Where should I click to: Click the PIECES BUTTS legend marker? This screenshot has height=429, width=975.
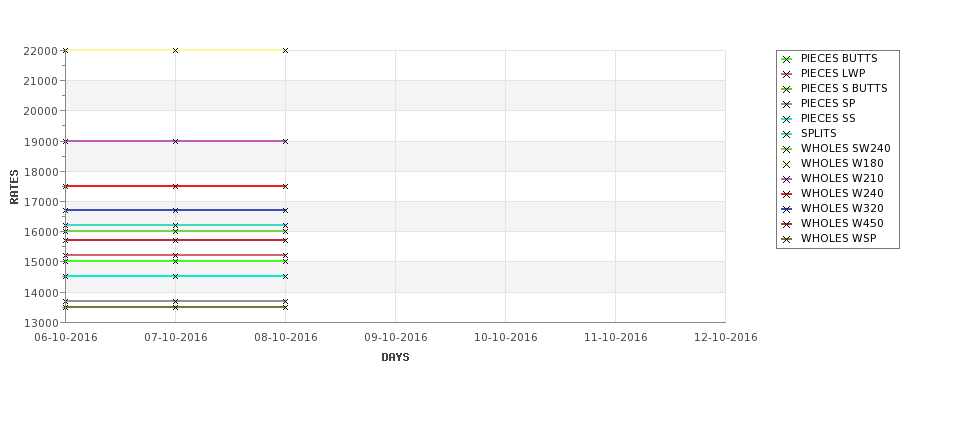[x=786, y=59]
